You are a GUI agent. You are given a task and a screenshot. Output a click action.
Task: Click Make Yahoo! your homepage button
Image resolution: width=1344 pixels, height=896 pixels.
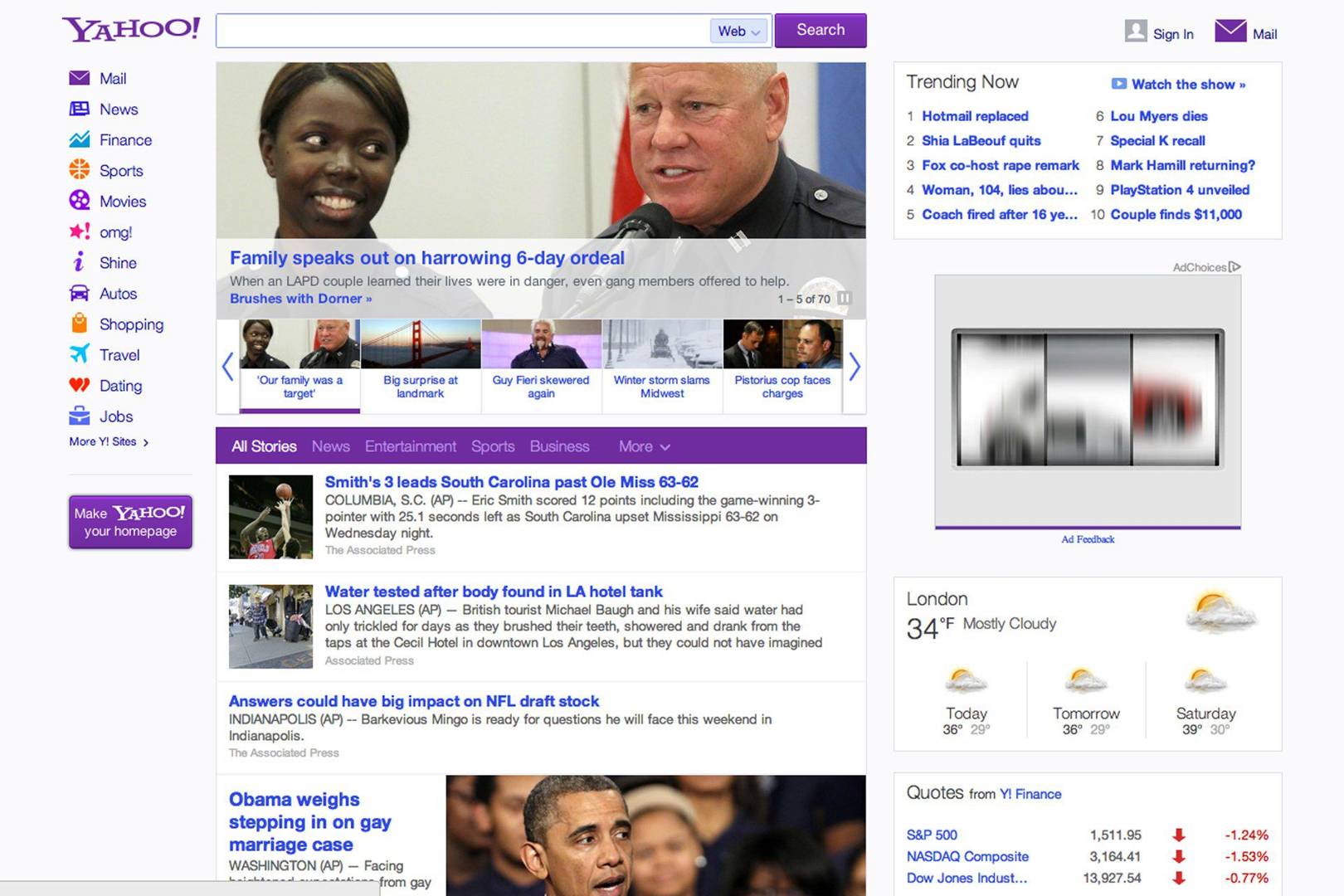tap(130, 522)
